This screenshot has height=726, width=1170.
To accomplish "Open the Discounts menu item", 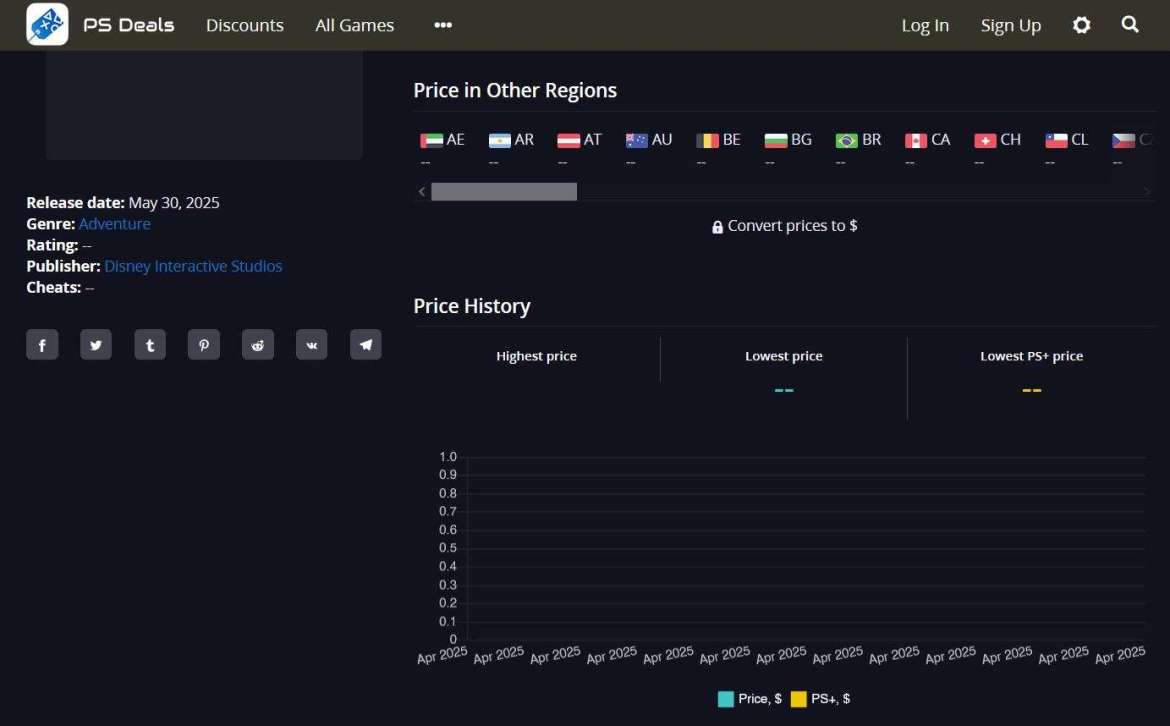I will (x=245, y=25).
